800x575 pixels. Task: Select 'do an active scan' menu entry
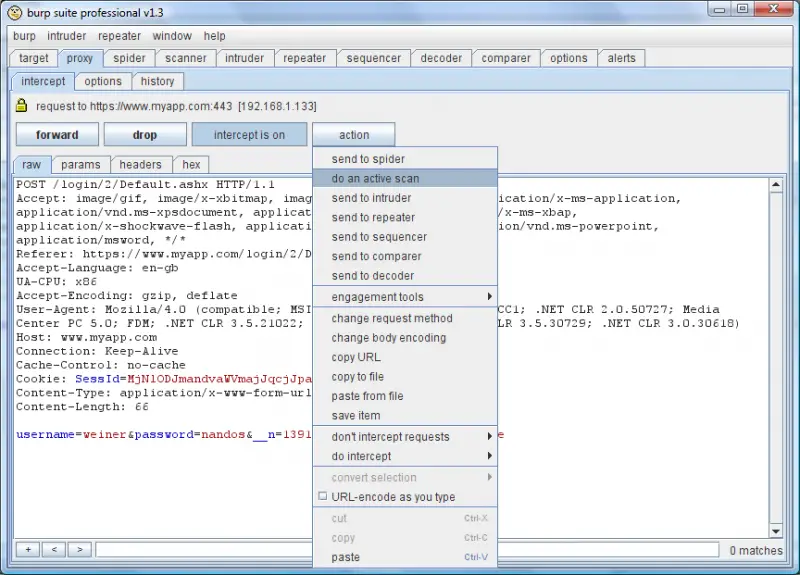[x=405, y=178]
